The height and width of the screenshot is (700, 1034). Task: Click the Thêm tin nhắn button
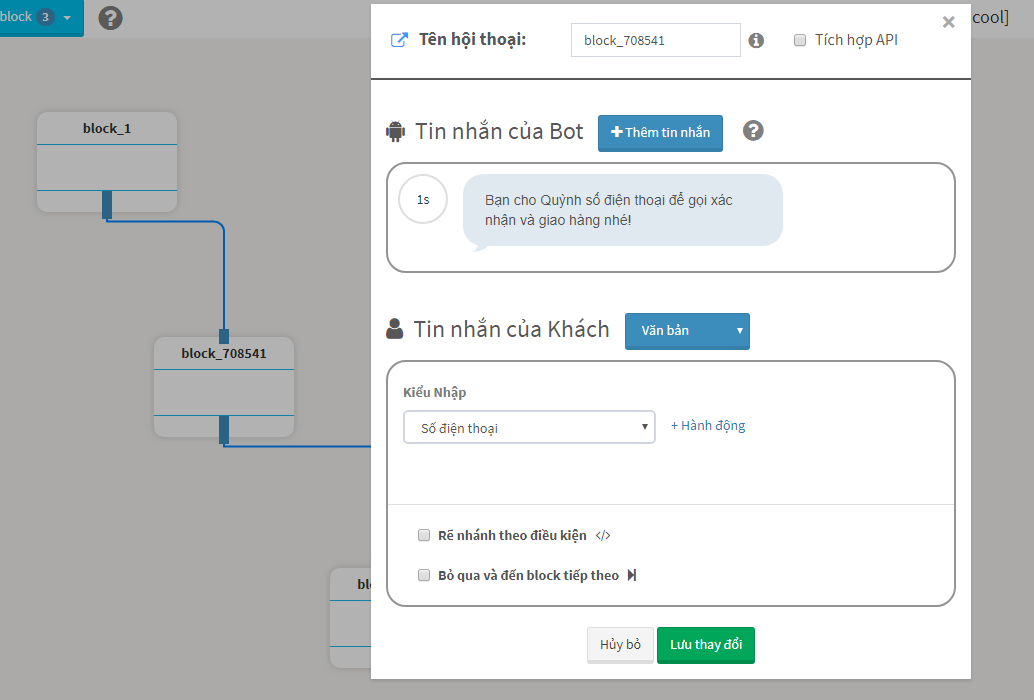click(x=660, y=133)
